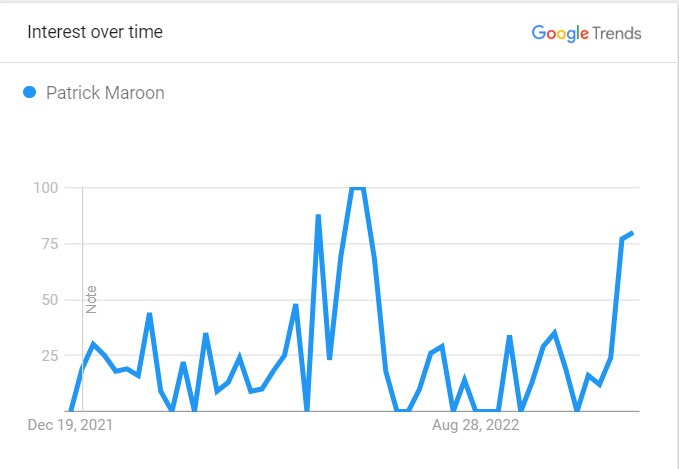Click the blue Patrick Maroon legend dot

pyautogui.click(x=29, y=92)
